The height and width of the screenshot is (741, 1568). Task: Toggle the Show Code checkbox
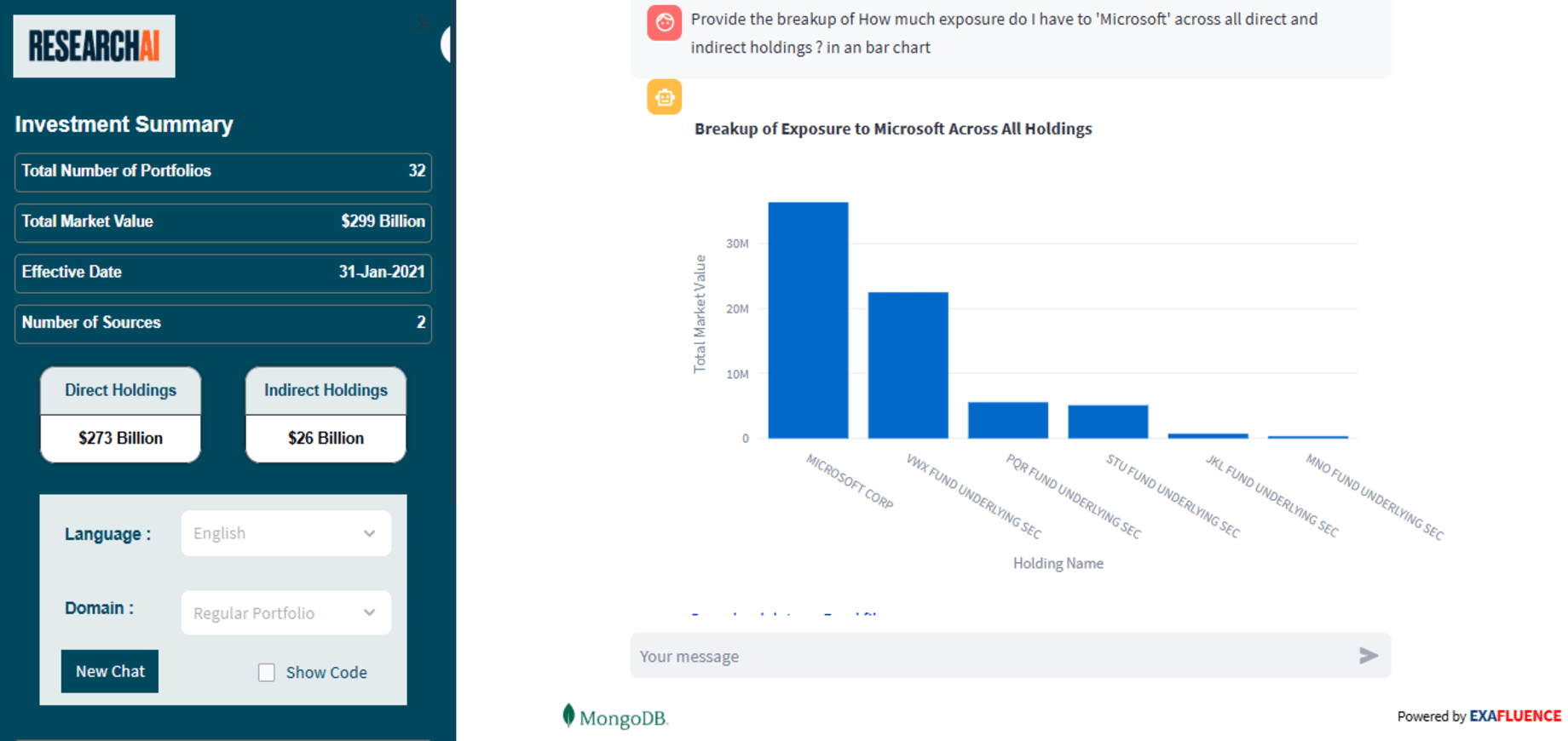coord(267,673)
